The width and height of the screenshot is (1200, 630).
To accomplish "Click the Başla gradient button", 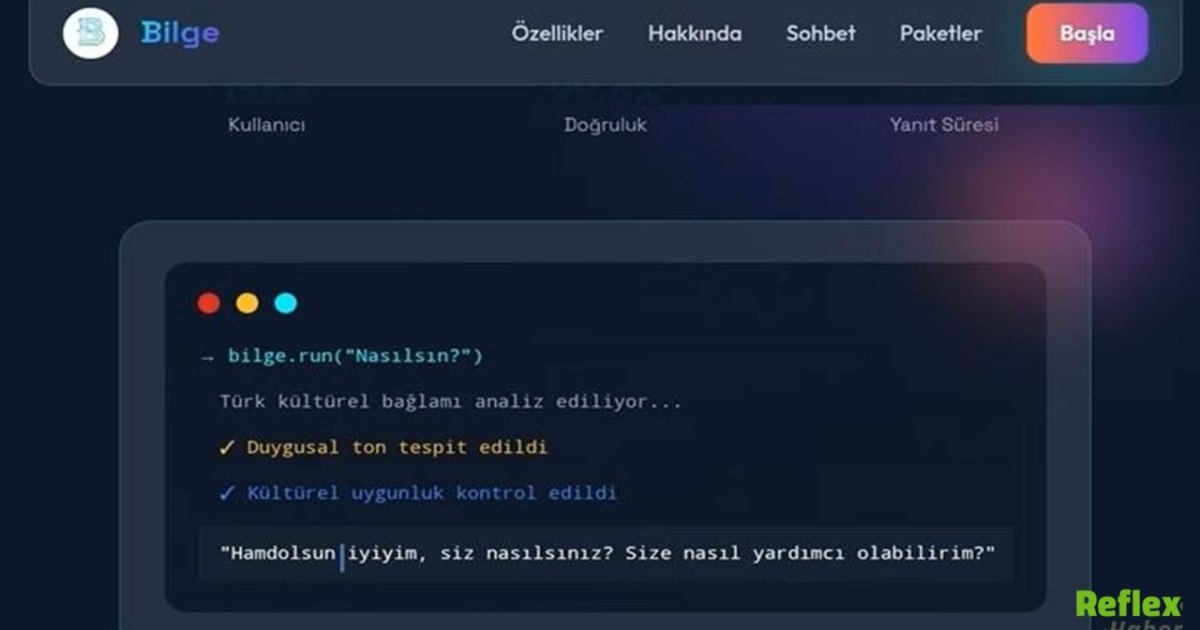I will coord(1087,33).
